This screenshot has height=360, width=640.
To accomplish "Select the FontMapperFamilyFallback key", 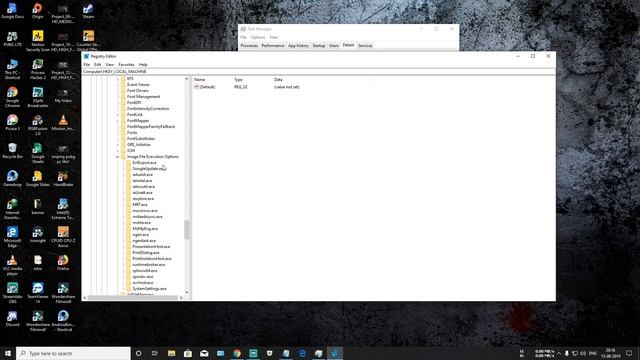I will pos(151,127).
